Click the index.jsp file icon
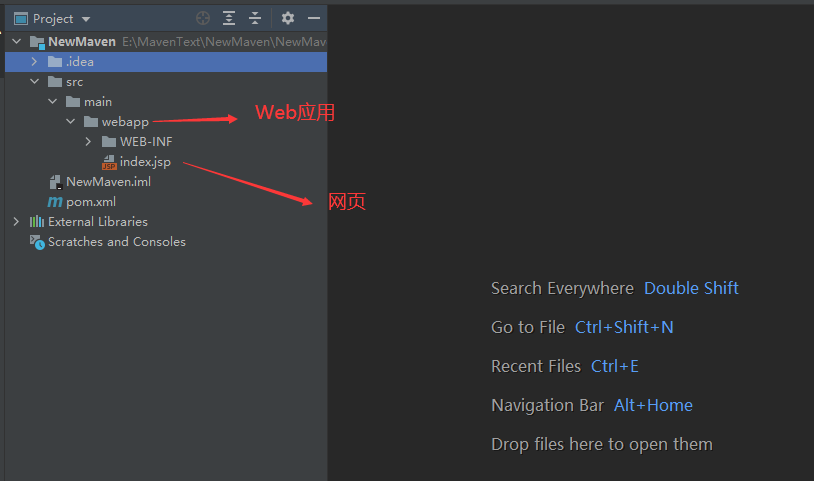The height and width of the screenshot is (481, 814). tap(109, 162)
